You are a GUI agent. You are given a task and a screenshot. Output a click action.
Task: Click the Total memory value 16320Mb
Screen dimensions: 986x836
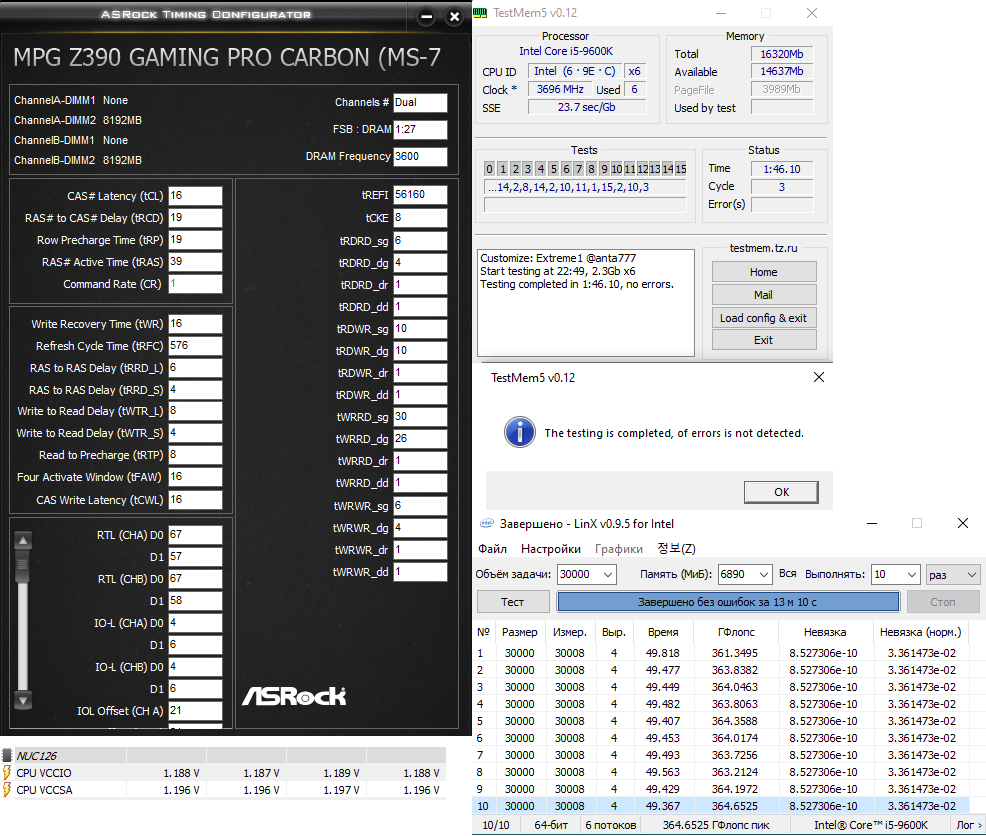[x=782, y=54]
